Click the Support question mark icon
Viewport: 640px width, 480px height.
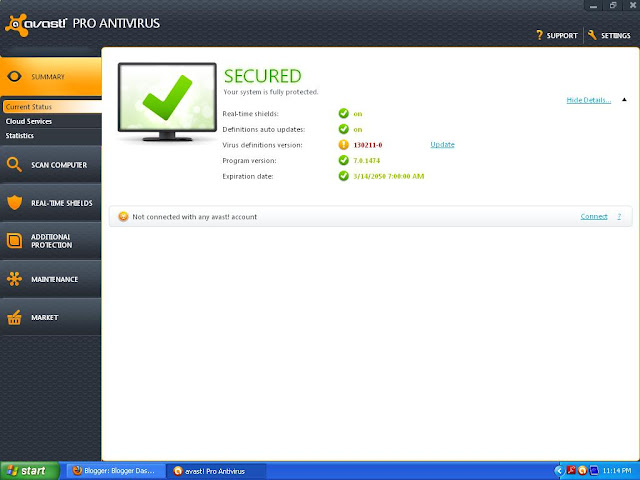click(540, 35)
